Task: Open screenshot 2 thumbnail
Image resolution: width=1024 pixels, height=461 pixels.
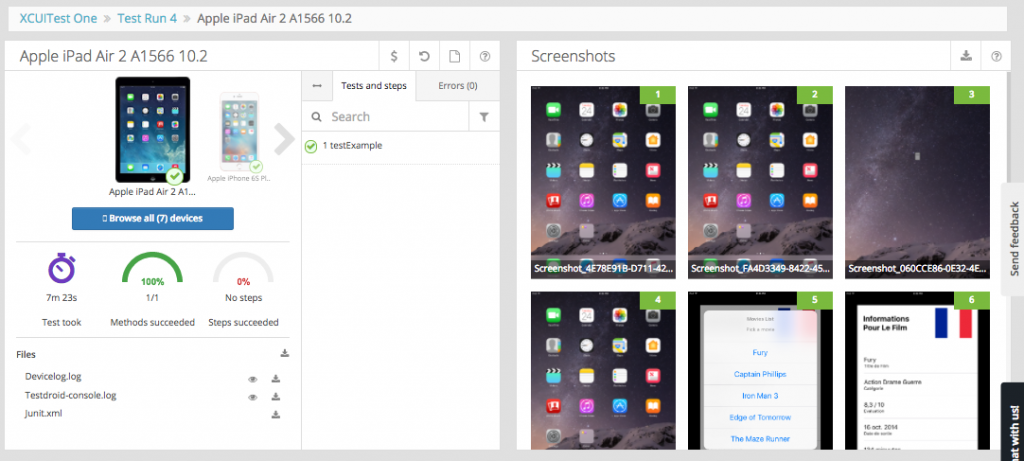Action: [x=760, y=182]
